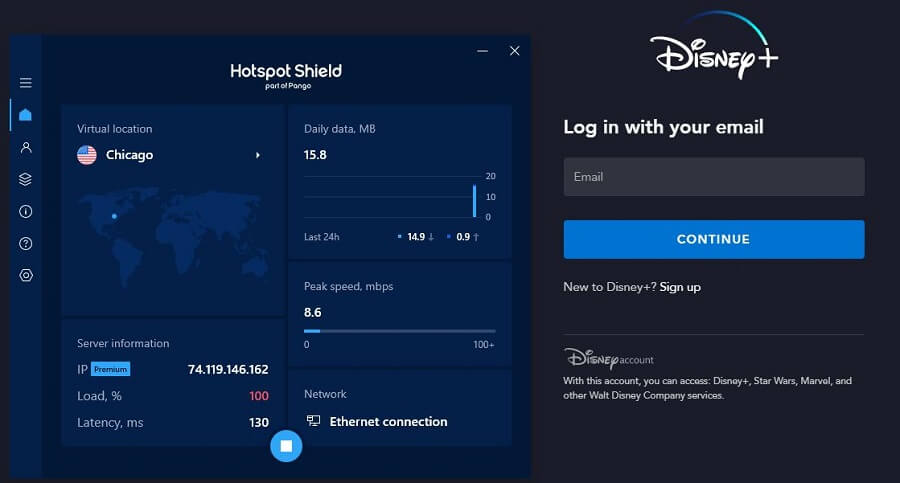This screenshot has height=483, width=900.
Task: Close the Hotspot Shield window
Action: [515, 51]
